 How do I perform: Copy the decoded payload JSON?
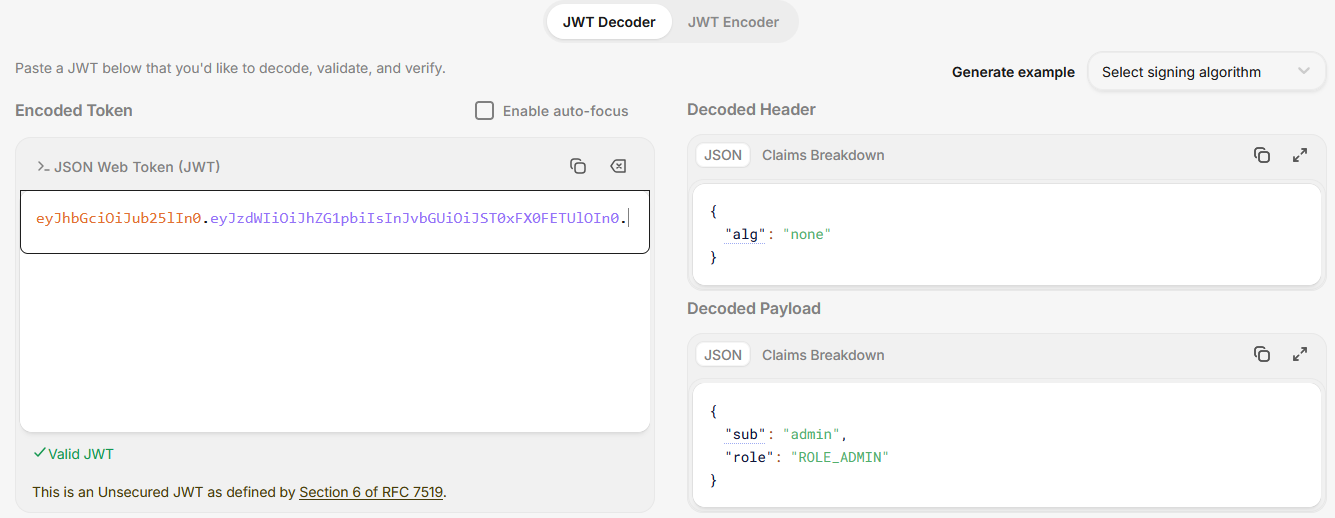(1262, 354)
